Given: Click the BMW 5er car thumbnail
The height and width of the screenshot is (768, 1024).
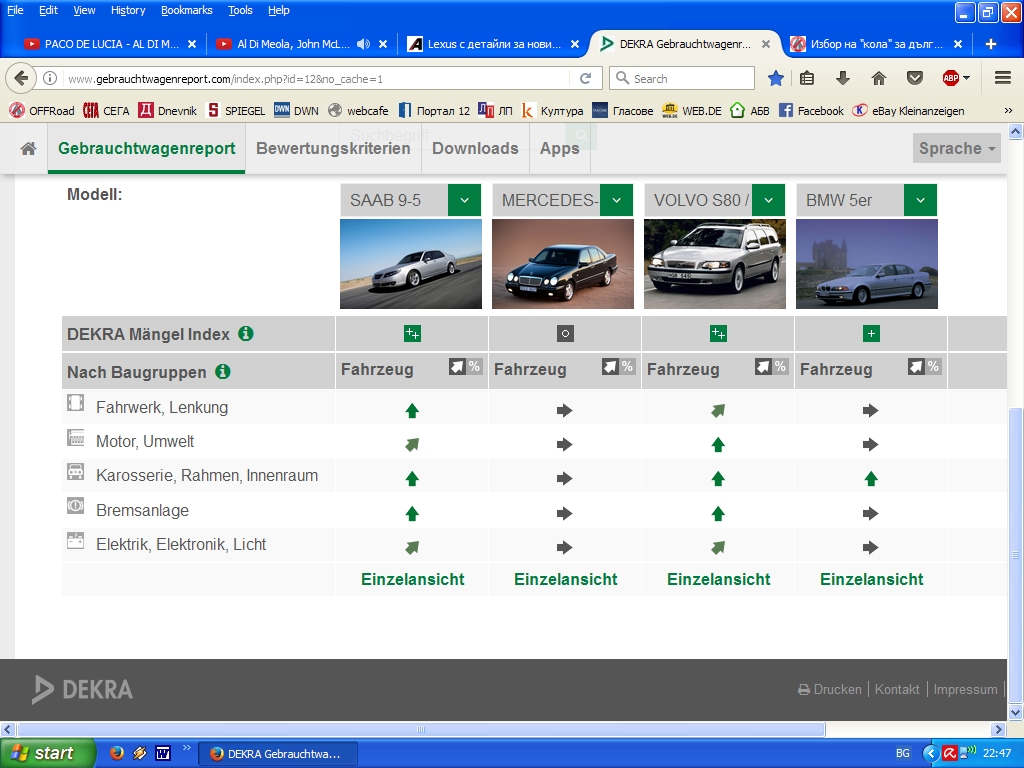Looking at the screenshot, I should [x=866, y=264].
